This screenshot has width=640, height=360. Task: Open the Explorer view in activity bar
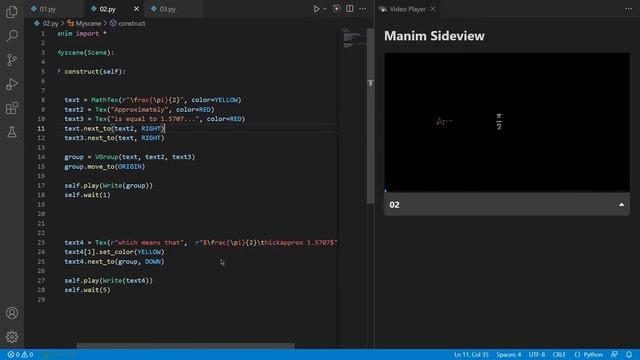pyautogui.click(x=12, y=12)
